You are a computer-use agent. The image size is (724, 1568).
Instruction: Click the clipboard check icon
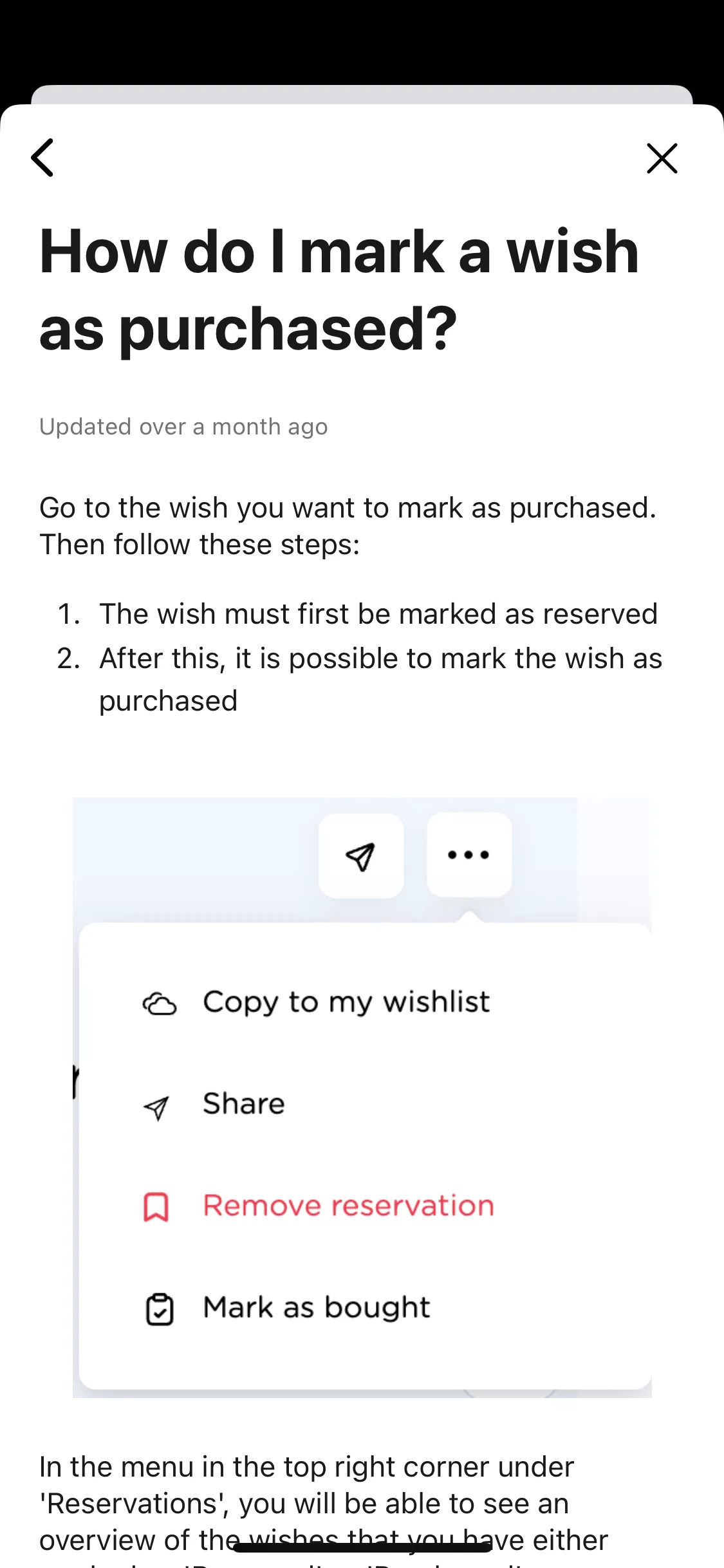tap(159, 1309)
